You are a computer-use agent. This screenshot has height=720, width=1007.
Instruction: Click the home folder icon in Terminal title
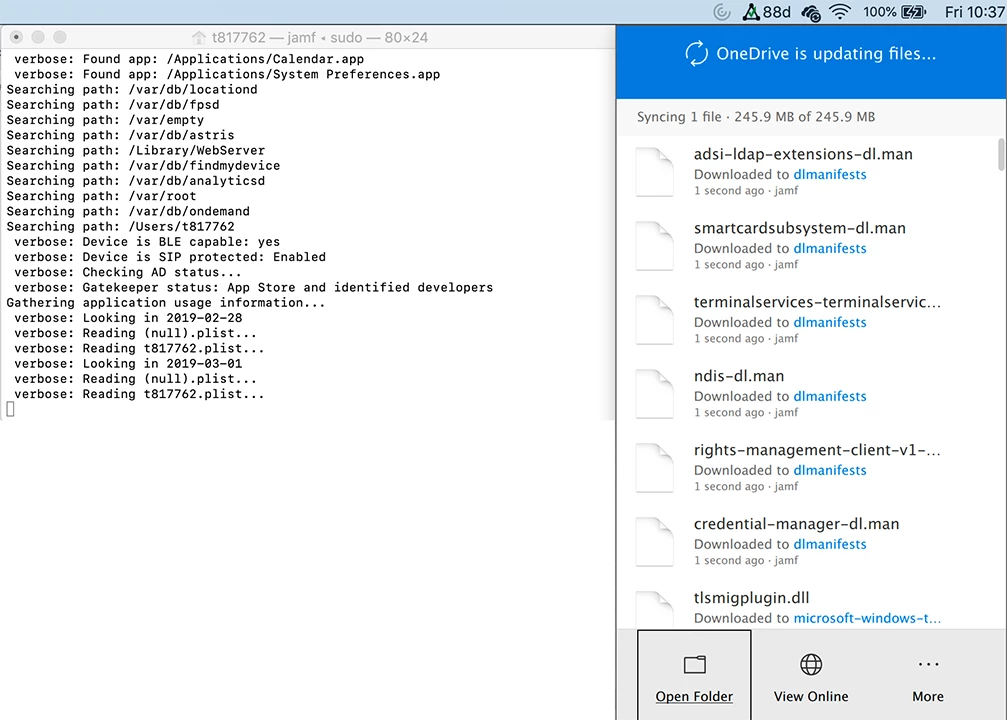click(199, 37)
